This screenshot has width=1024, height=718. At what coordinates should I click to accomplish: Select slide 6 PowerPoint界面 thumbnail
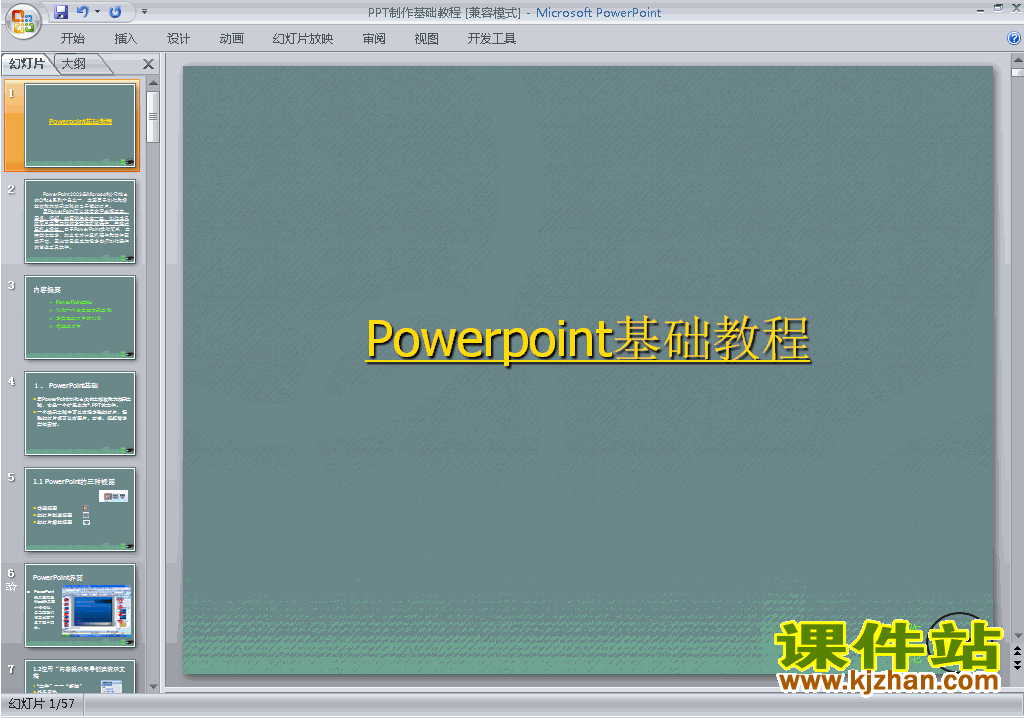coord(80,606)
